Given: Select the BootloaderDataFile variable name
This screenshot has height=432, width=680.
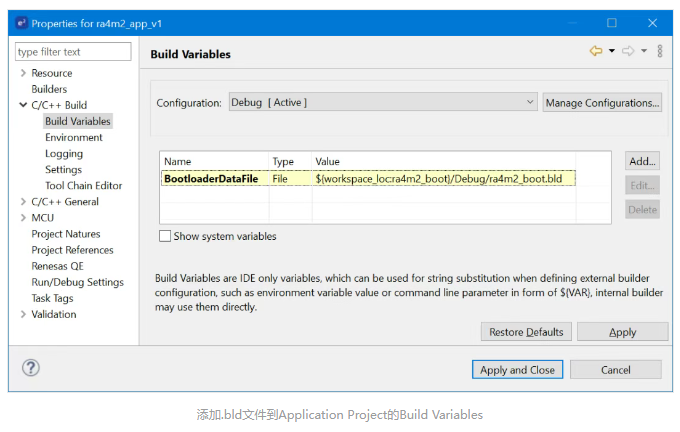Looking at the screenshot, I should tap(211, 178).
